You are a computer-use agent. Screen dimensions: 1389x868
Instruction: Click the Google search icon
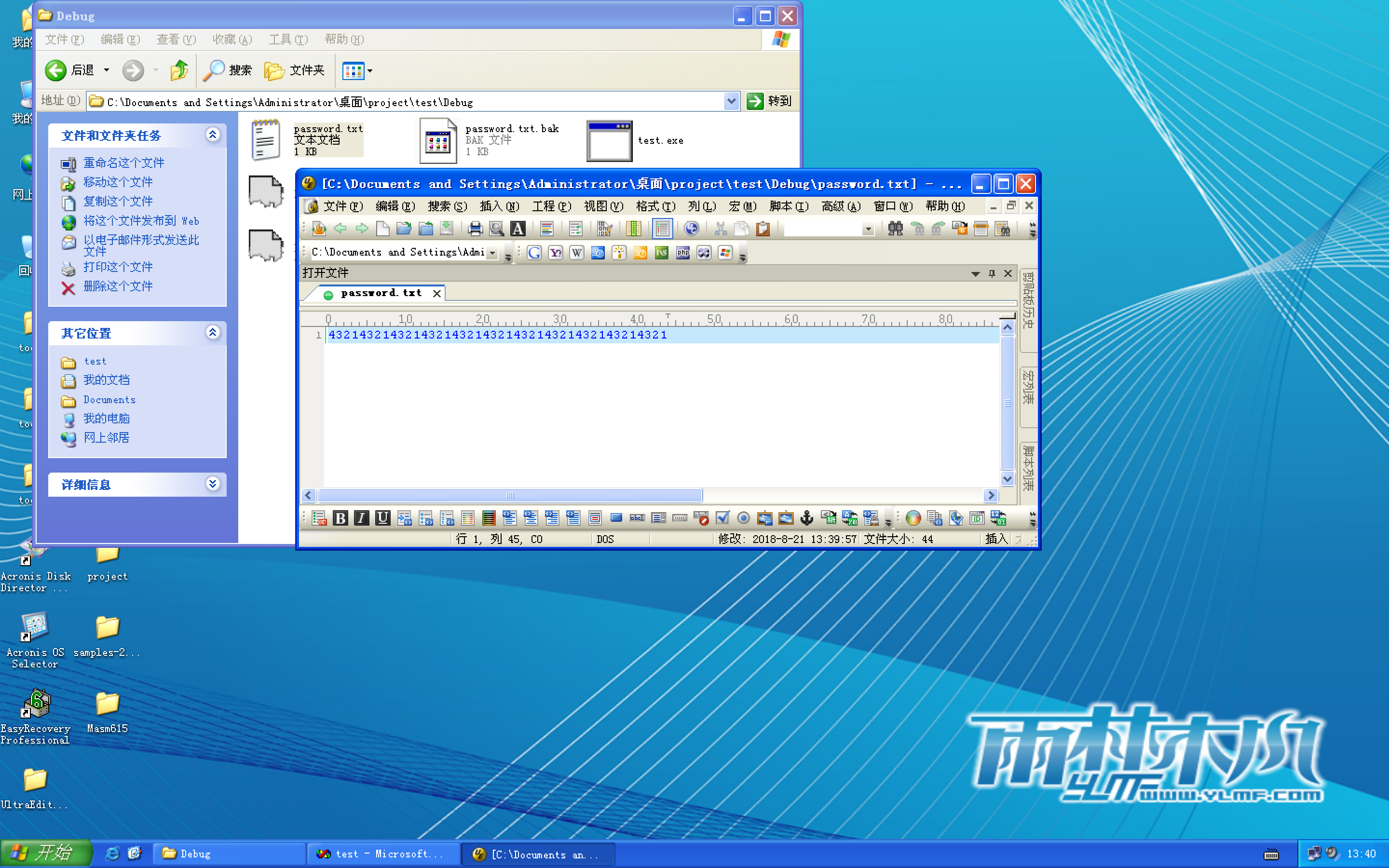534,253
